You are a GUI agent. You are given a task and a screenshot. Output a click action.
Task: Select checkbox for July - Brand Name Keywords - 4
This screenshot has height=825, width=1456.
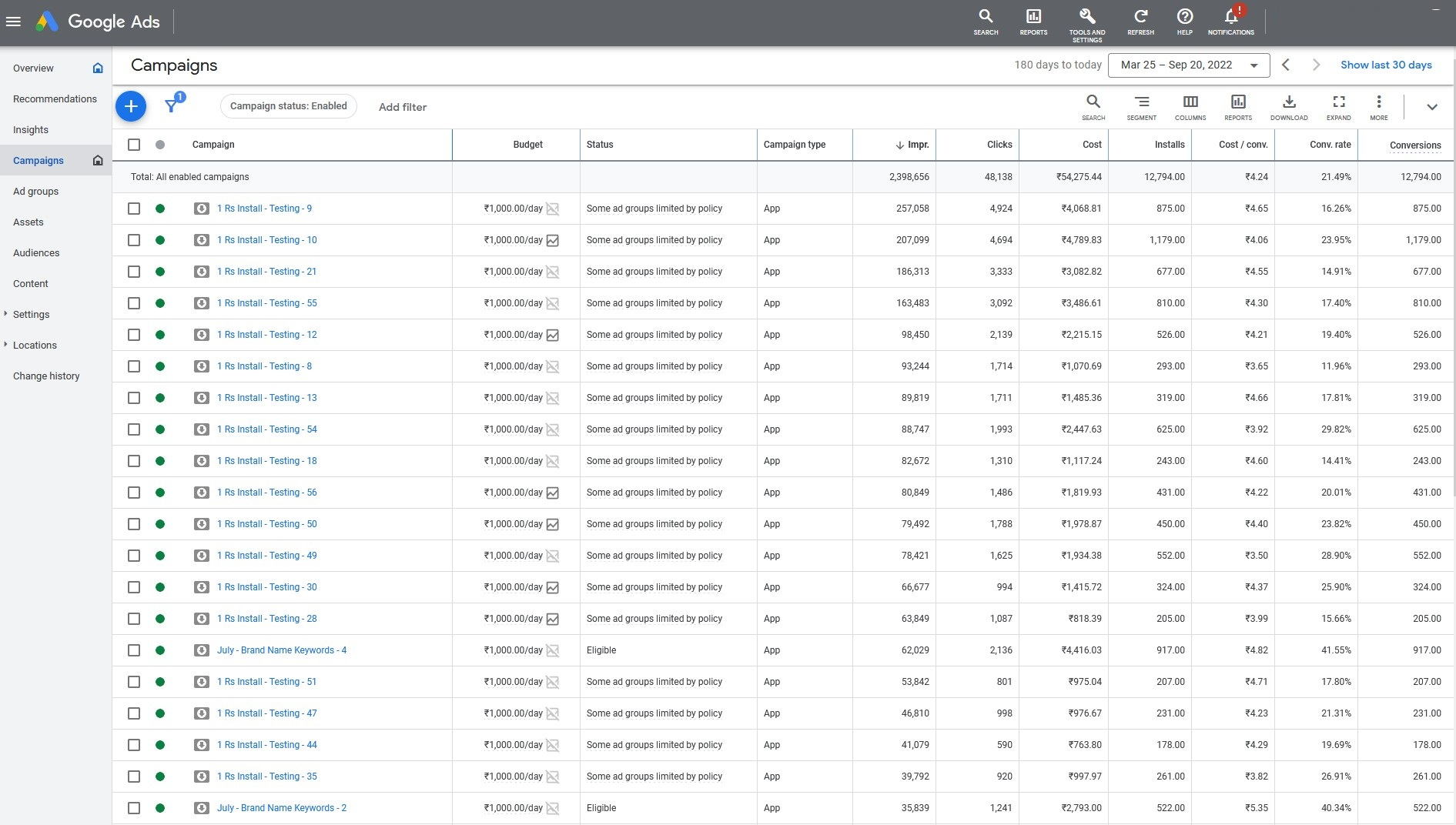tap(134, 650)
